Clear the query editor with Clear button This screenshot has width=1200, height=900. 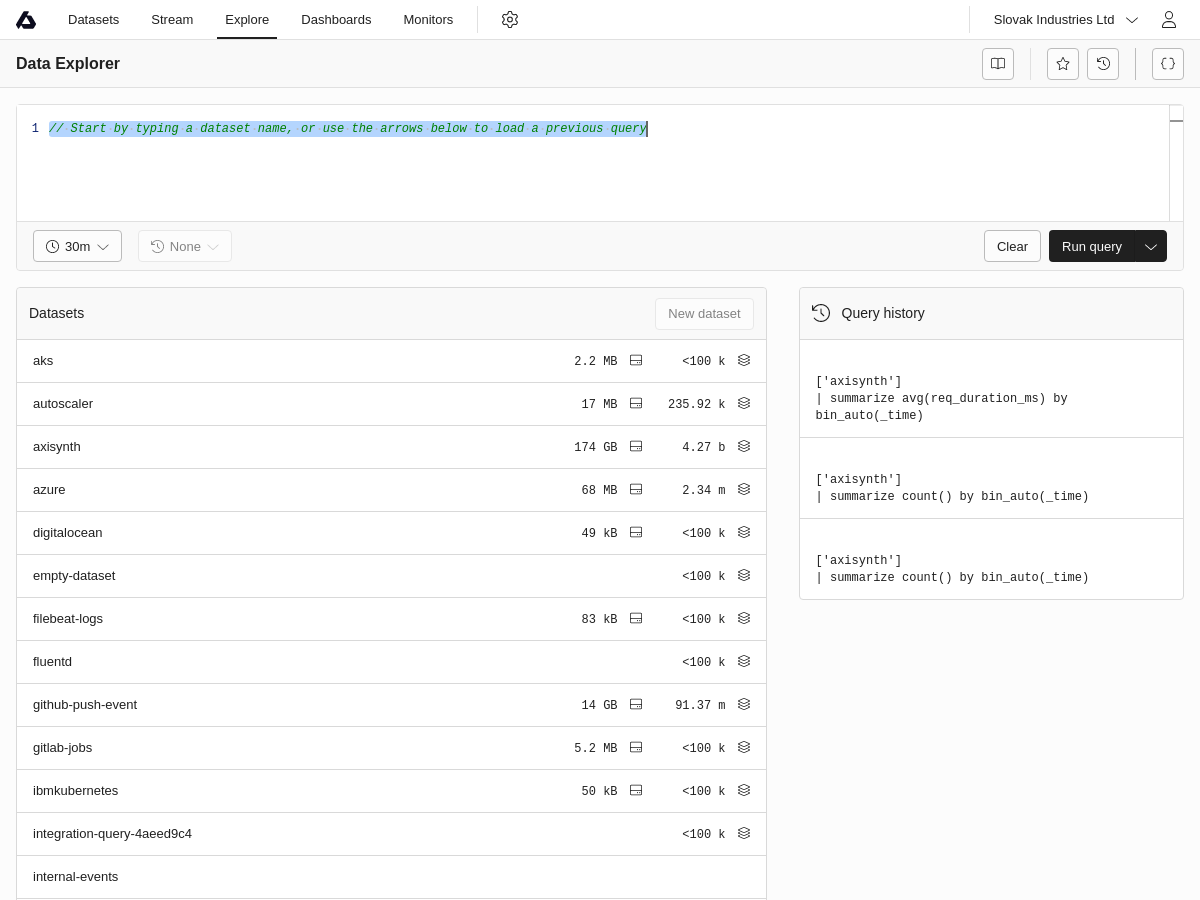point(1012,246)
